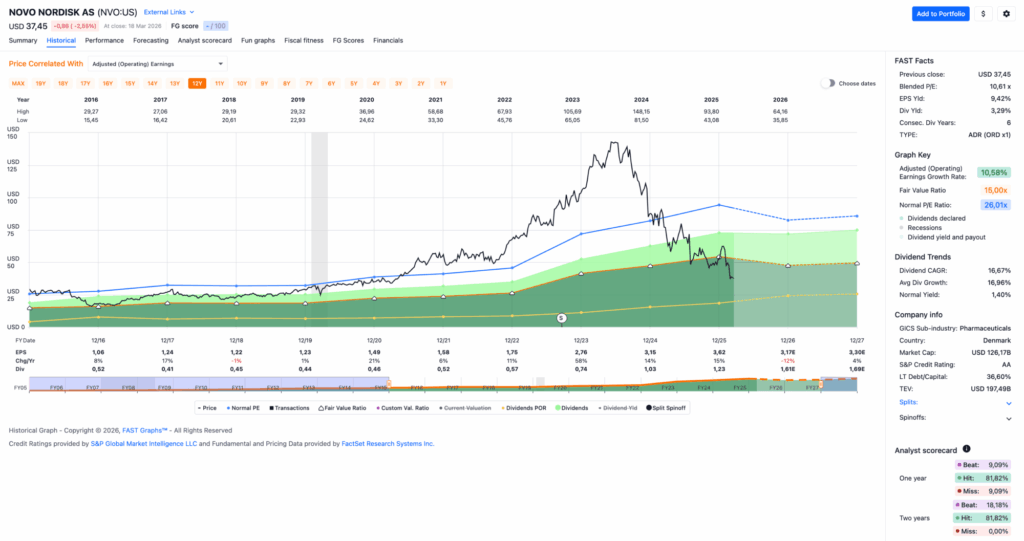This screenshot has width=1024, height=541.
Task: Click the split marker S on chart
Action: pos(561,318)
